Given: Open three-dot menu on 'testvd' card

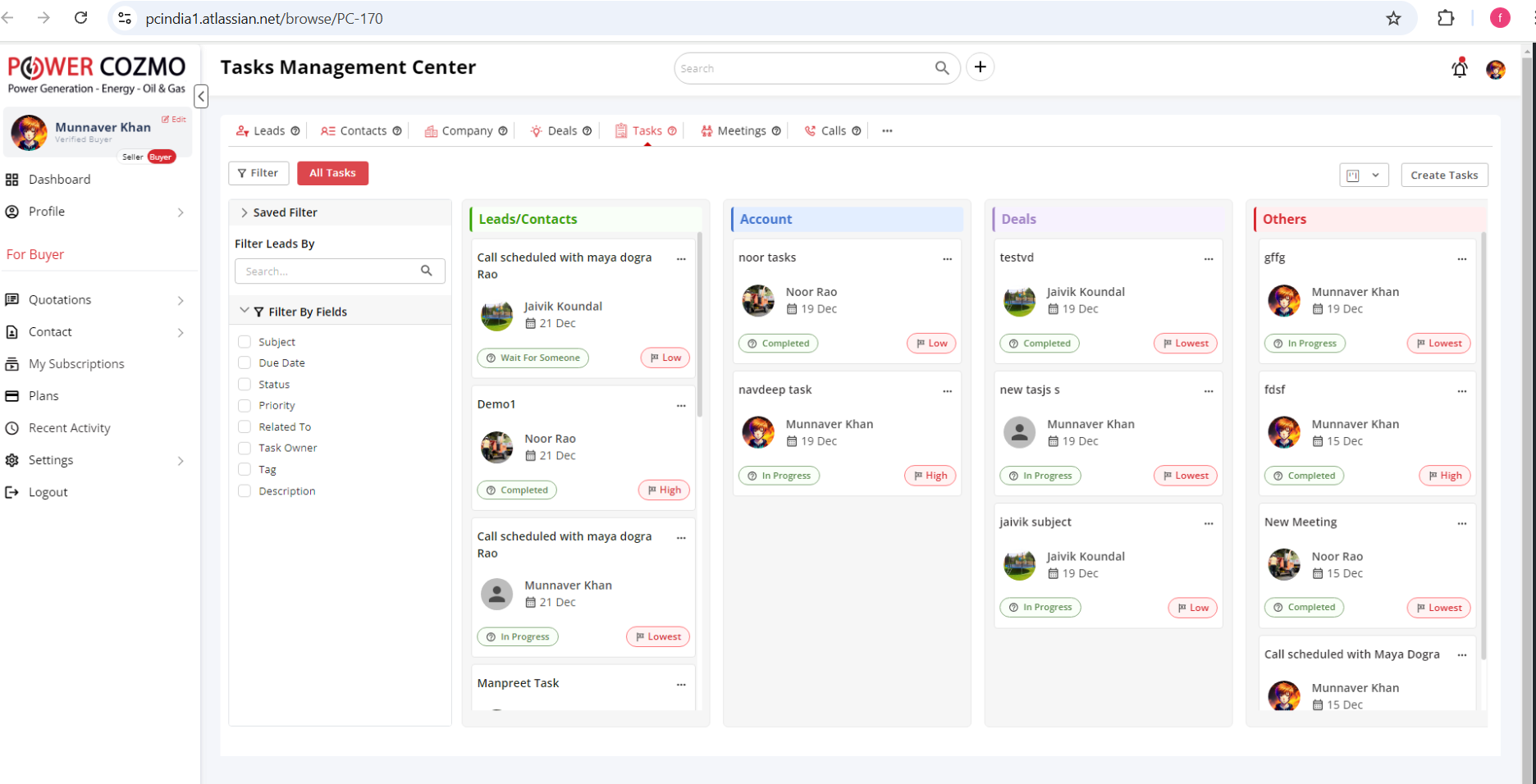Looking at the screenshot, I should (1208, 258).
